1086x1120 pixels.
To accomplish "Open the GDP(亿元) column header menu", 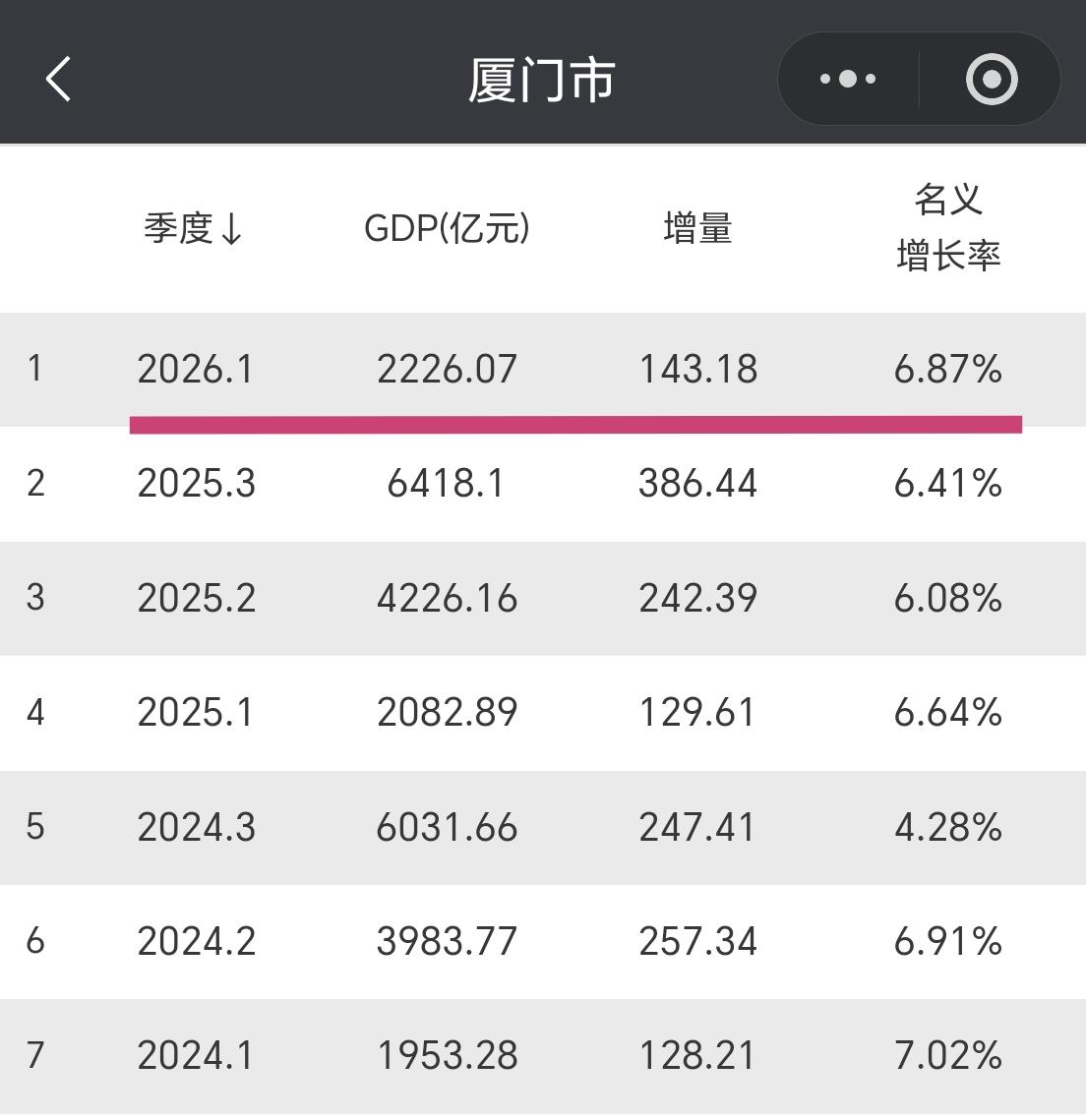I will coord(447,230).
